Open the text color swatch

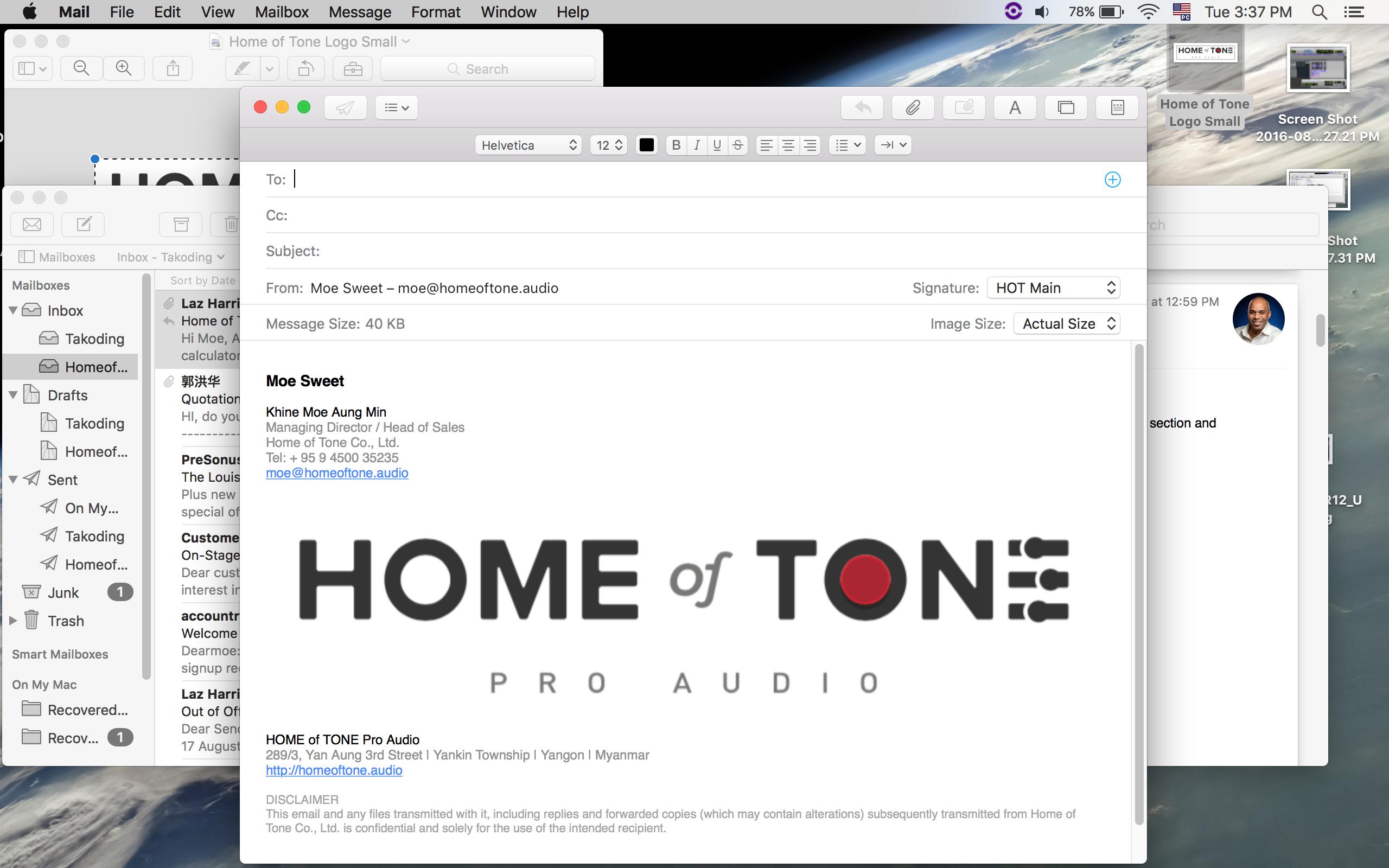647,145
